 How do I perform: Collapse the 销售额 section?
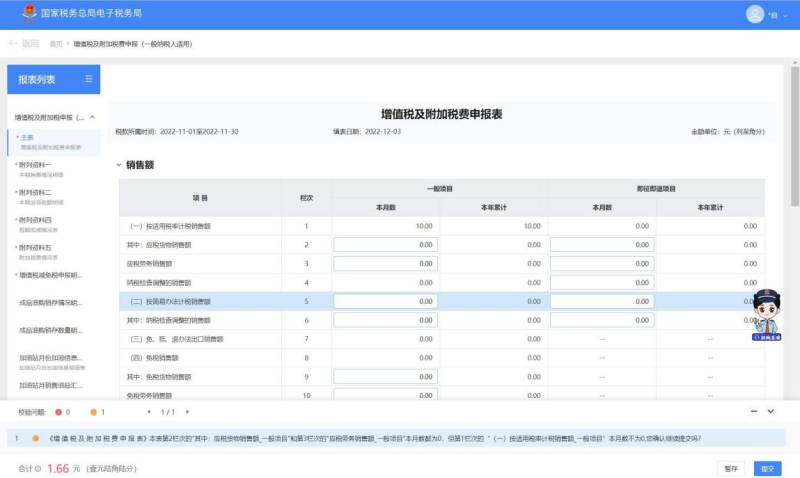pos(119,165)
